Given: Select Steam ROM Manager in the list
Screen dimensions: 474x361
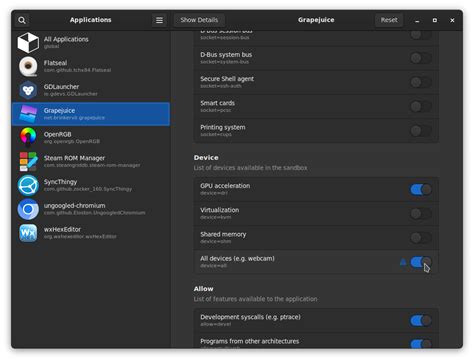Looking at the screenshot, I should tap(91, 162).
